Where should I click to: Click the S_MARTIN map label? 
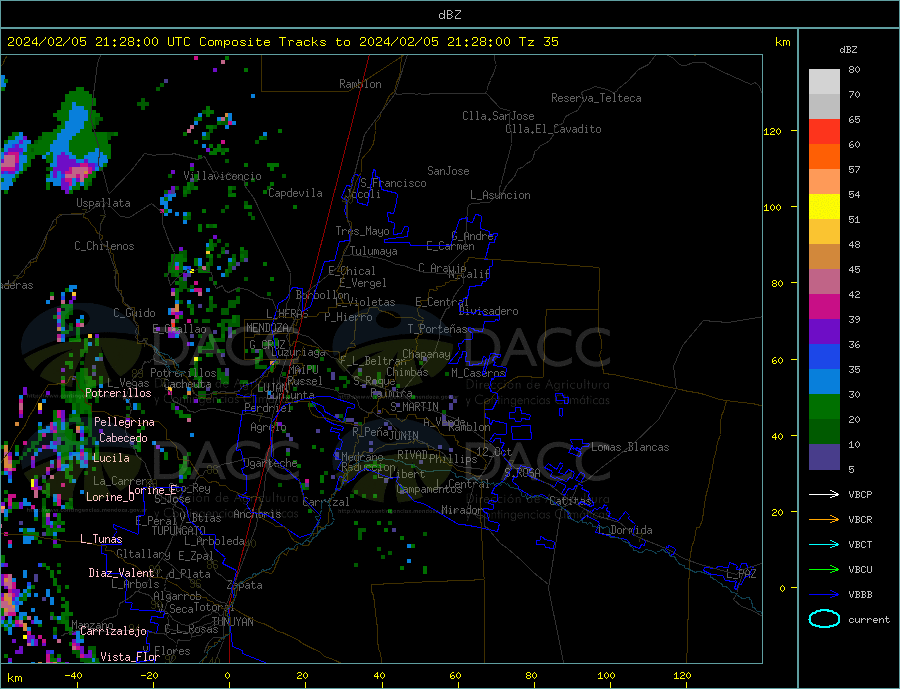click(414, 407)
